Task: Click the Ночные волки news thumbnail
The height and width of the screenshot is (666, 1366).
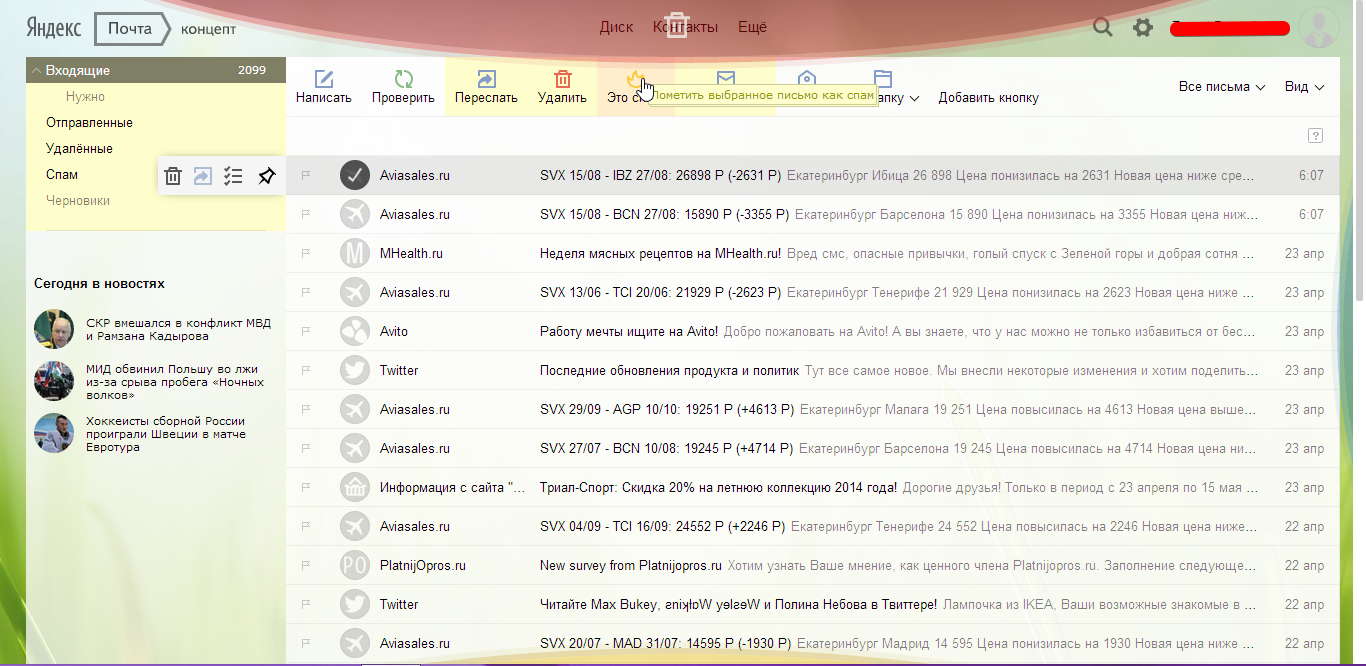Action: tap(54, 381)
